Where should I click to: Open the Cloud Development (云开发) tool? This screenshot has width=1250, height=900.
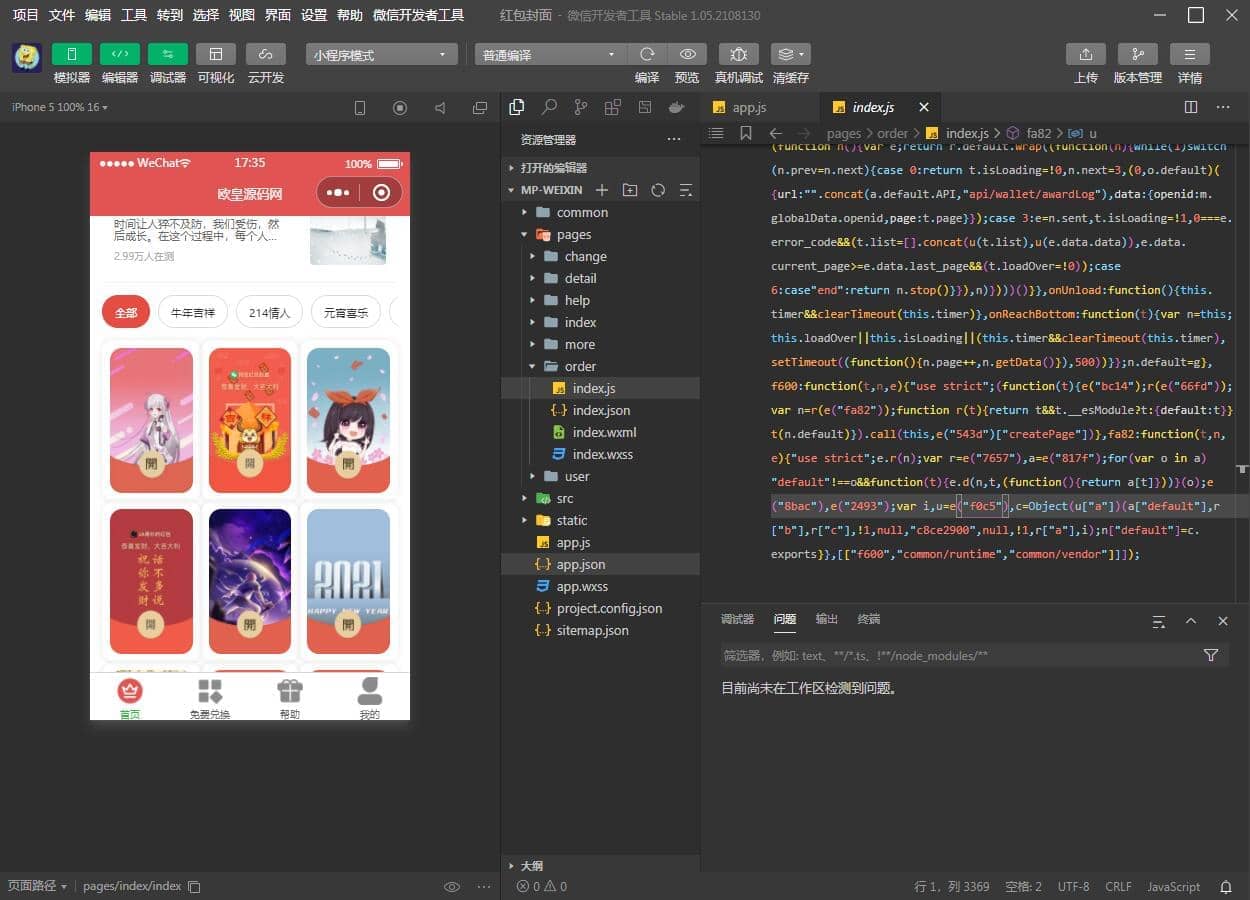click(265, 54)
